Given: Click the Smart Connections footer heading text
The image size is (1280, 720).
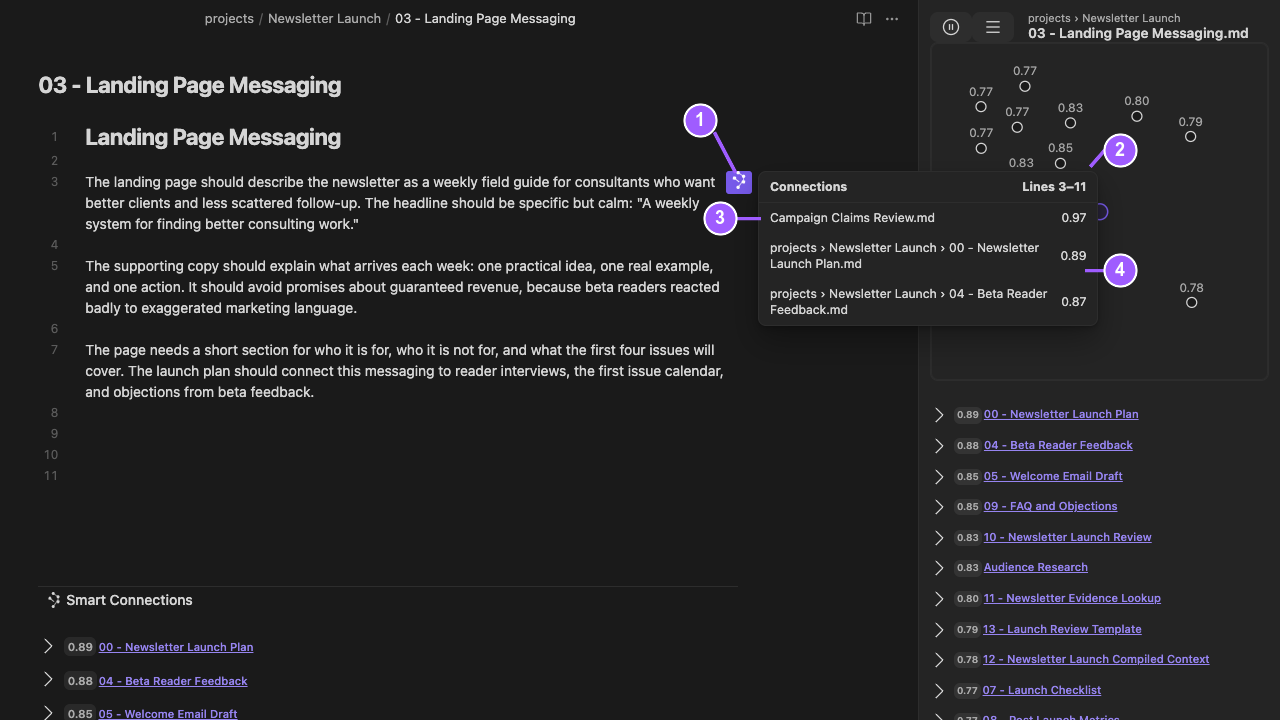Looking at the screenshot, I should [x=129, y=600].
